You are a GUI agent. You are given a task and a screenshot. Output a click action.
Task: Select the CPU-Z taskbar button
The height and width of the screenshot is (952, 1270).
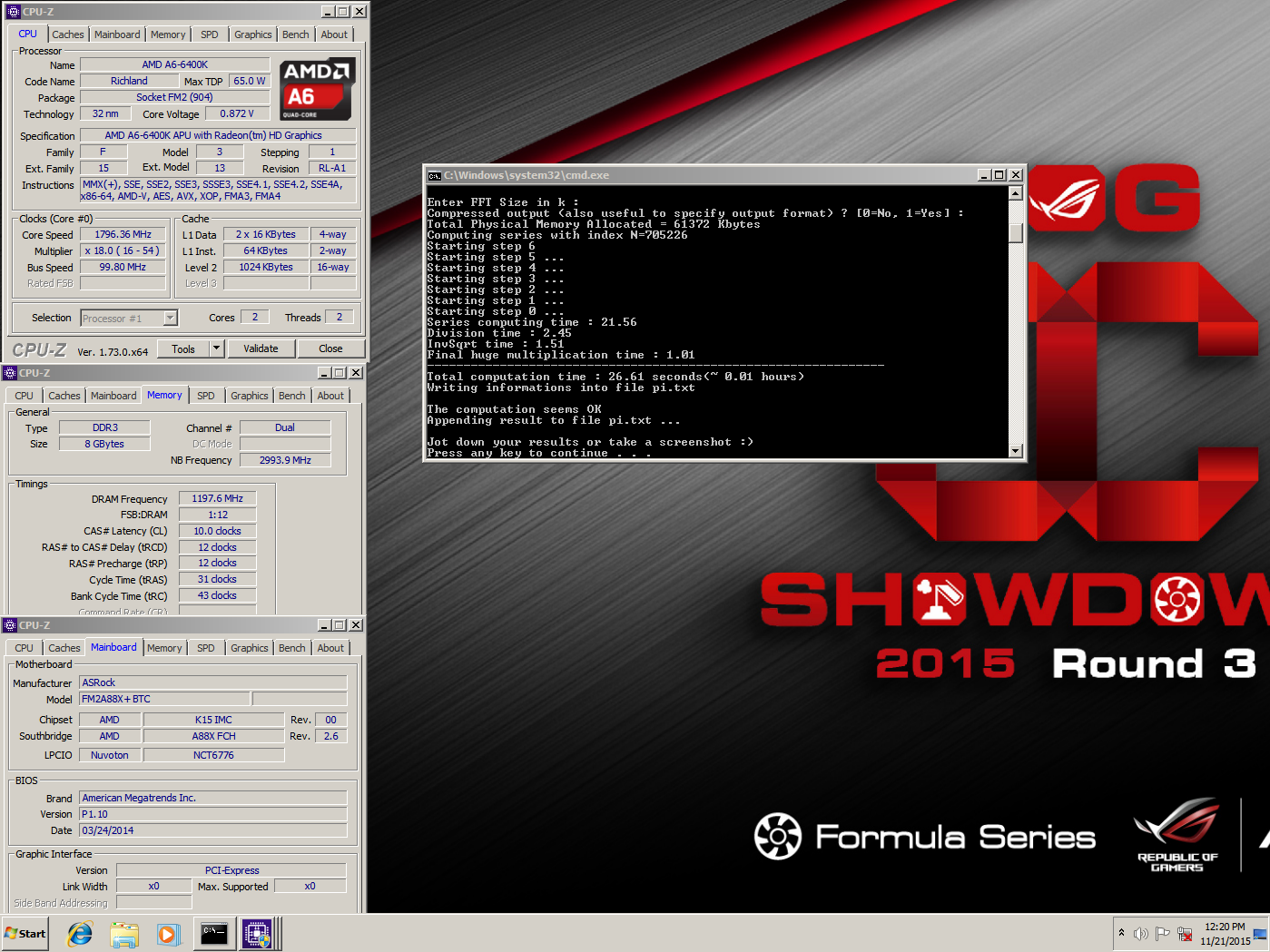tap(257, 933)
